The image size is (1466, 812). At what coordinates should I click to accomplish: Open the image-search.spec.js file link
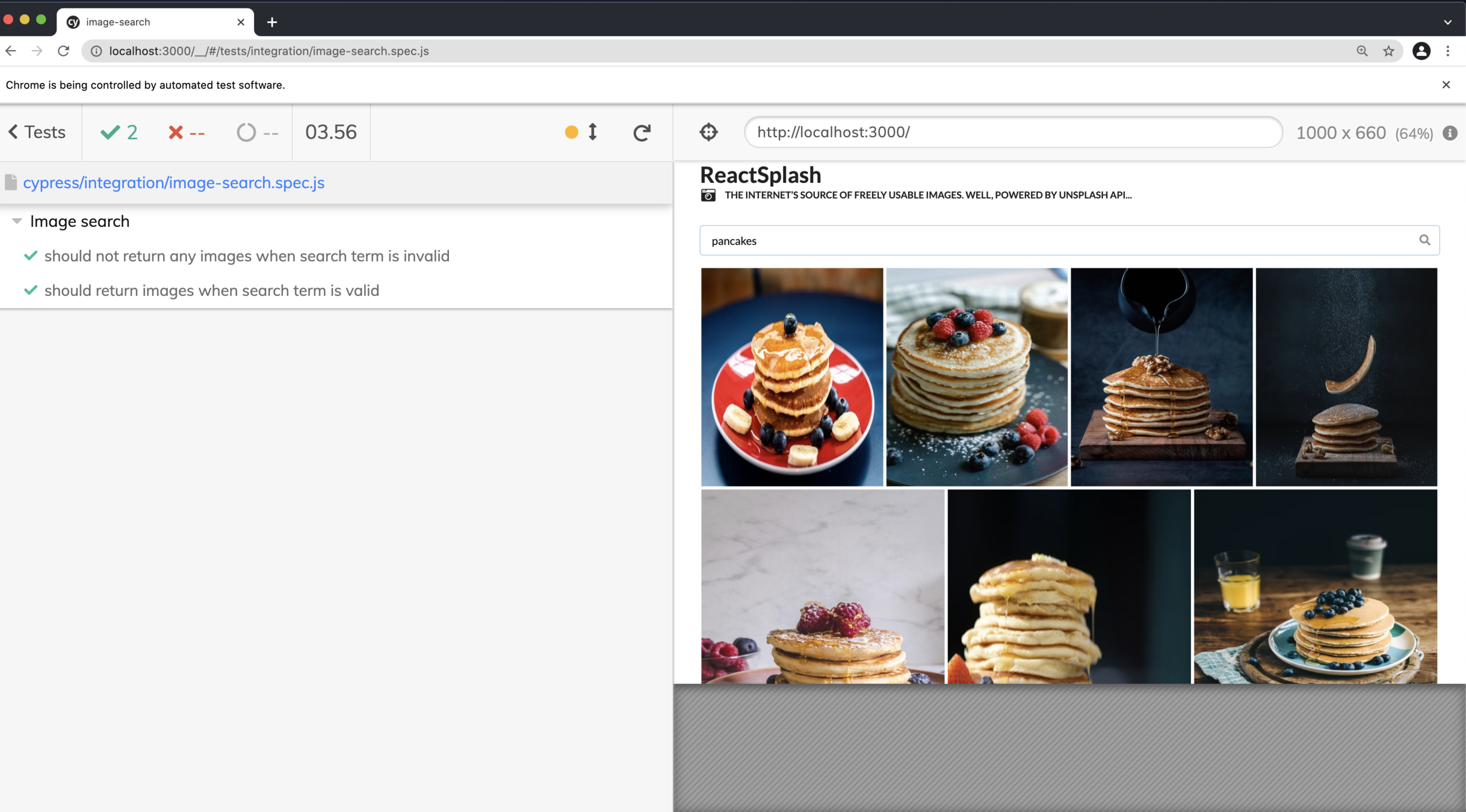pos(173,183)
